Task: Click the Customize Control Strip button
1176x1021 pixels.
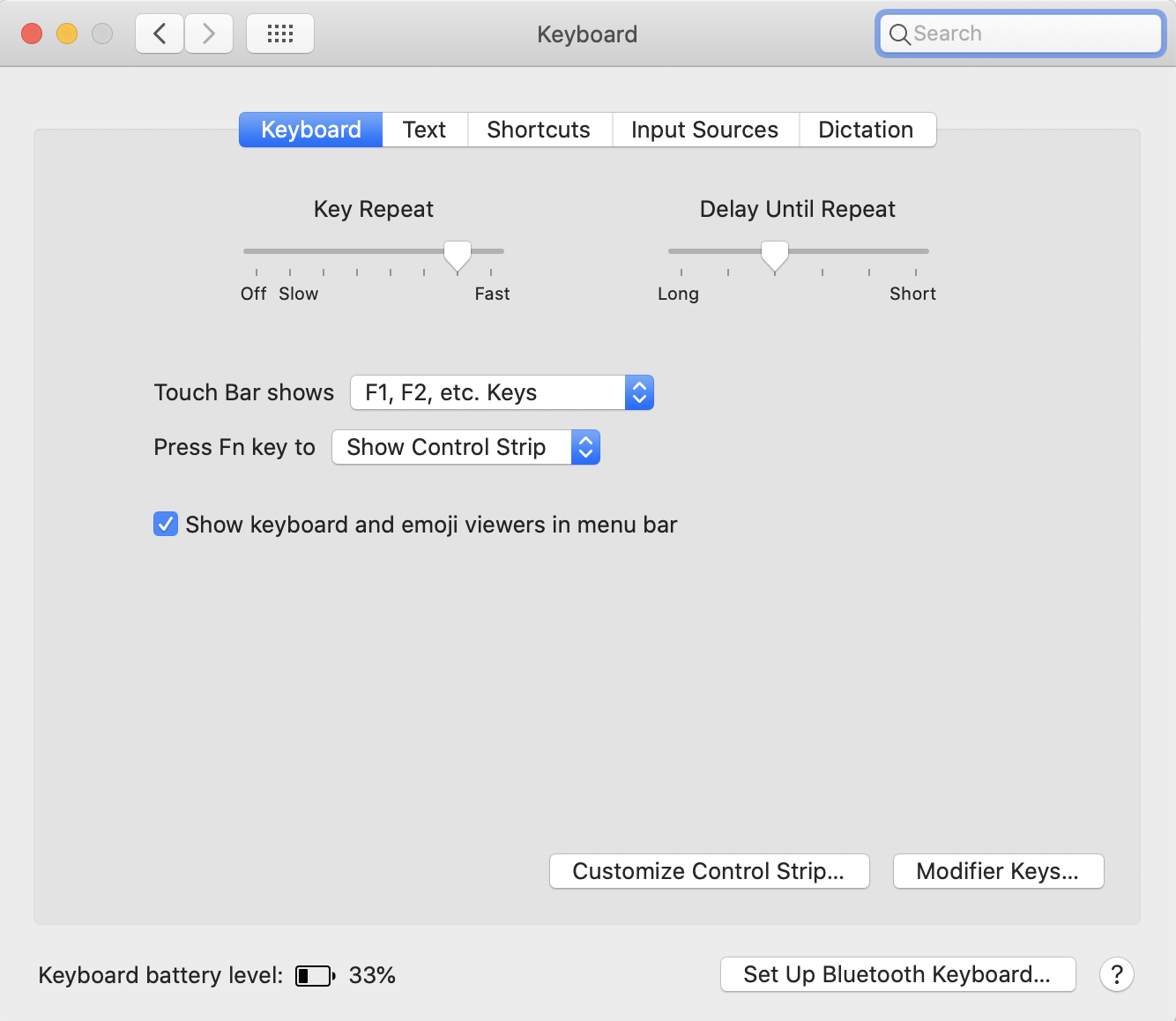Action: pos(709,871)
